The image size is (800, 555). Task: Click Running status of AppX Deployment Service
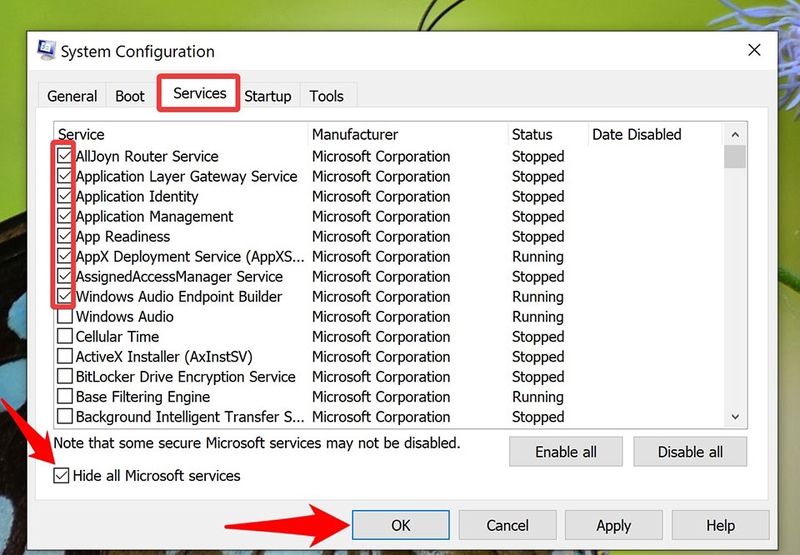click(x=538, y=257)
